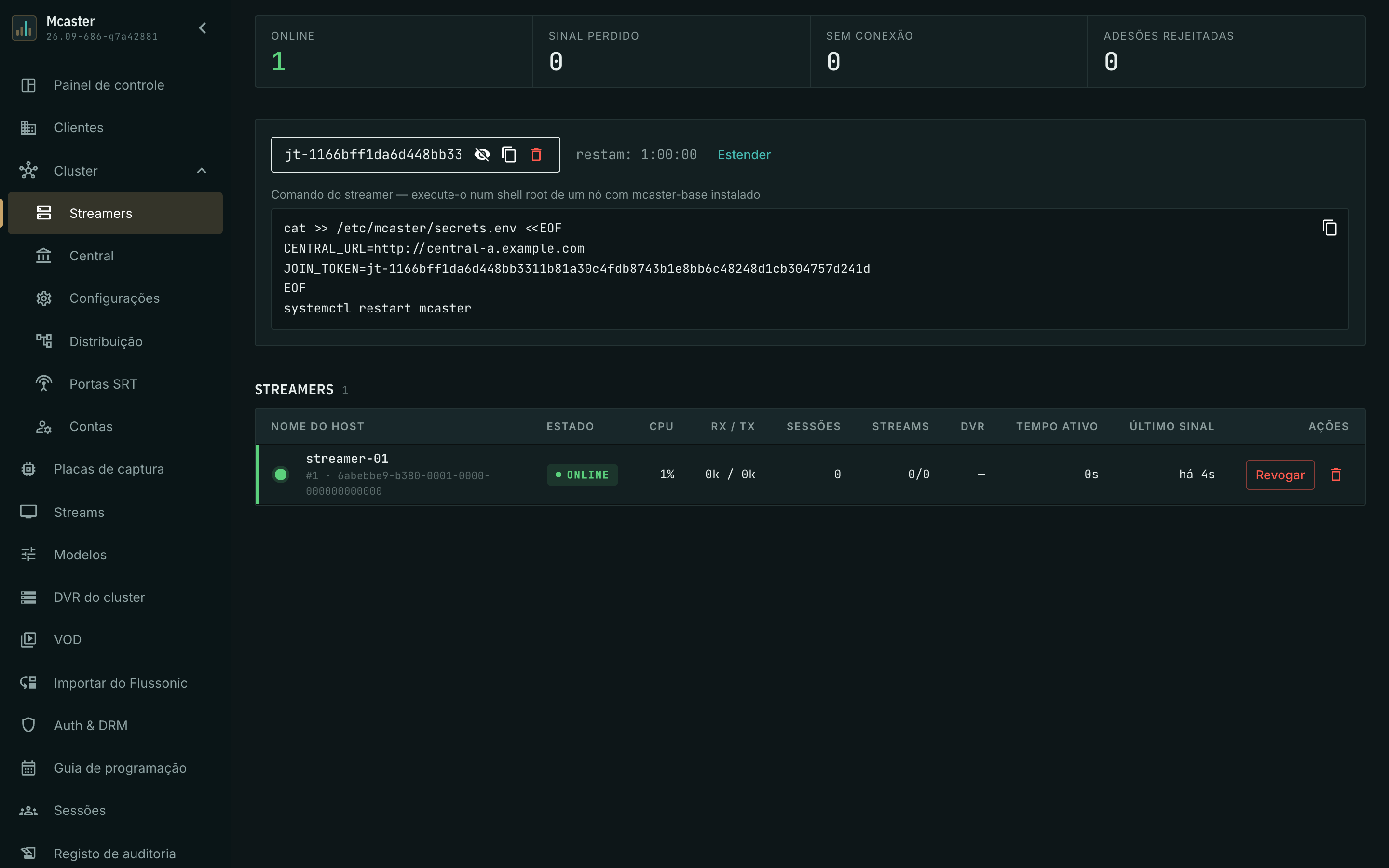Click the Guia de programação calendar icon
The width and height of the screenshot is (1389, 868).
pyautogui.click(x=28, y=768)
